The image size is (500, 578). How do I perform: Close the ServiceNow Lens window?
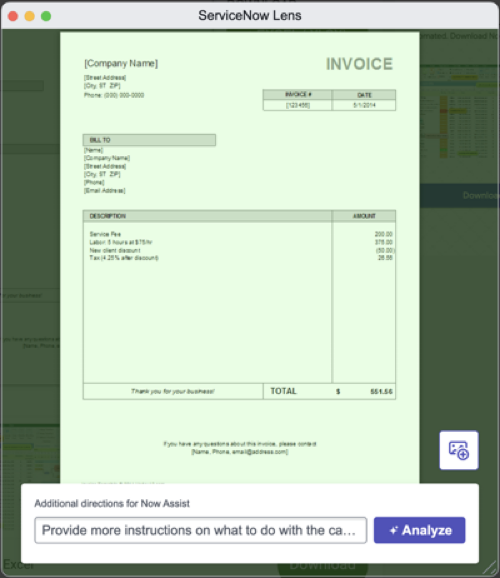click(x=13, y=16)
